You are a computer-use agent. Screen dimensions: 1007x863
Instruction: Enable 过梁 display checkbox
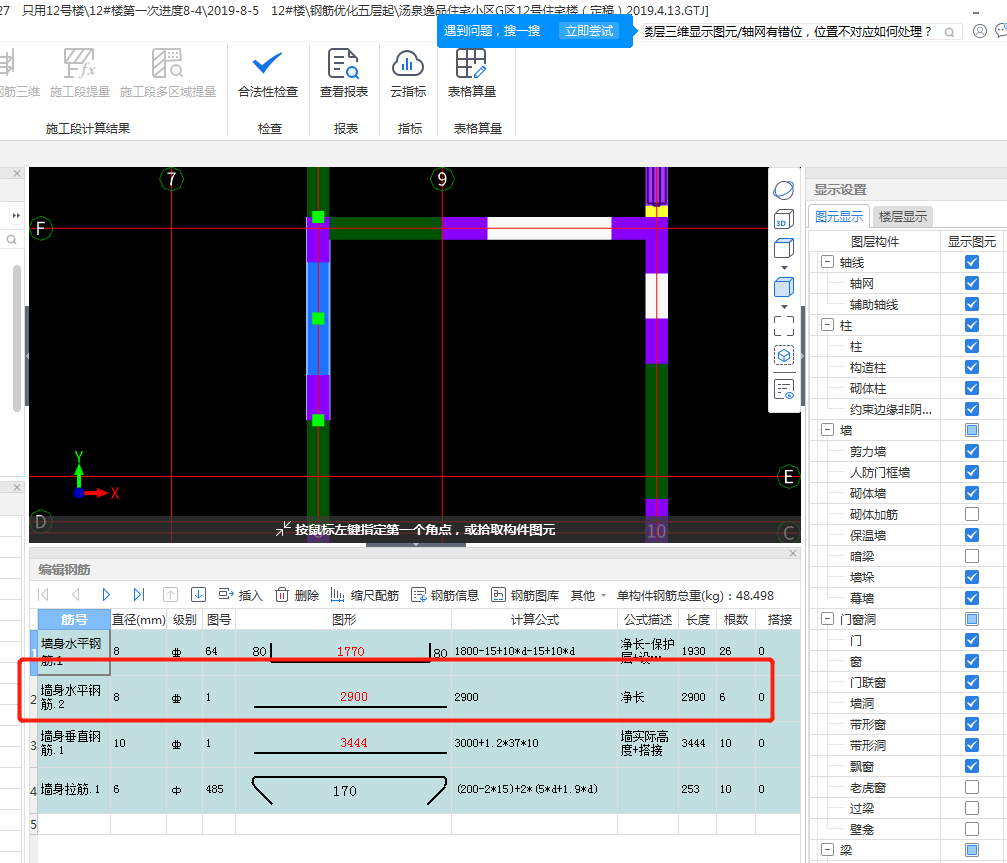pos(972,808)
